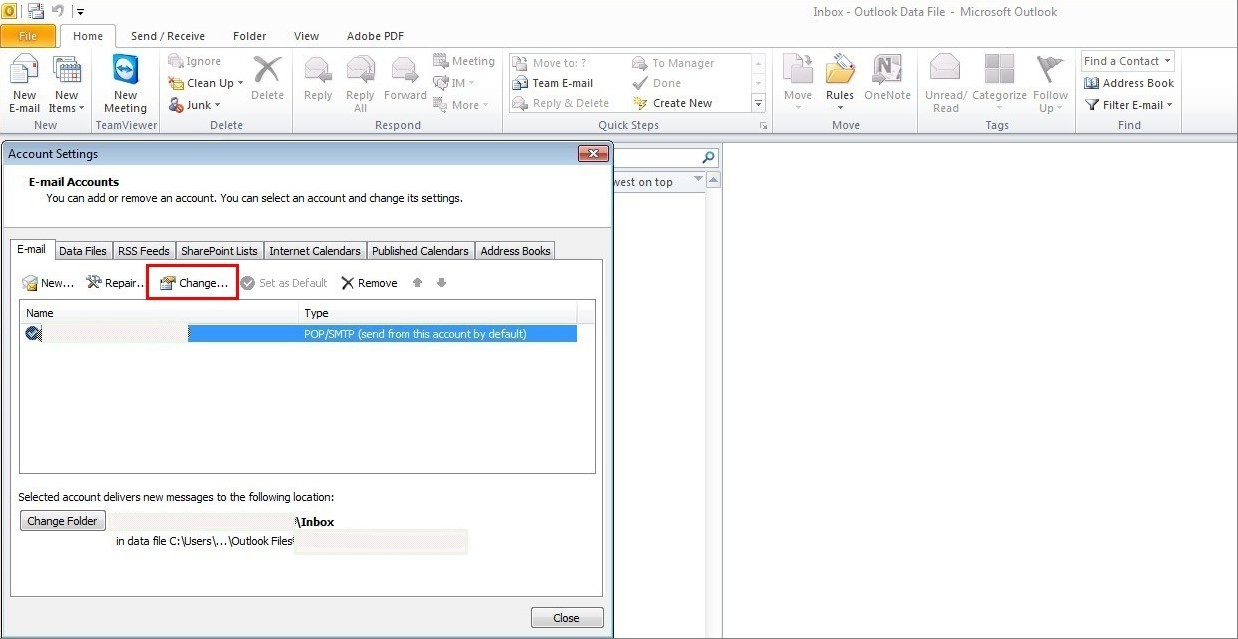Viewport: 1238px width, 639px height.
Task: Select the E-mail tab in Account Settings
Action: (32, 250)
